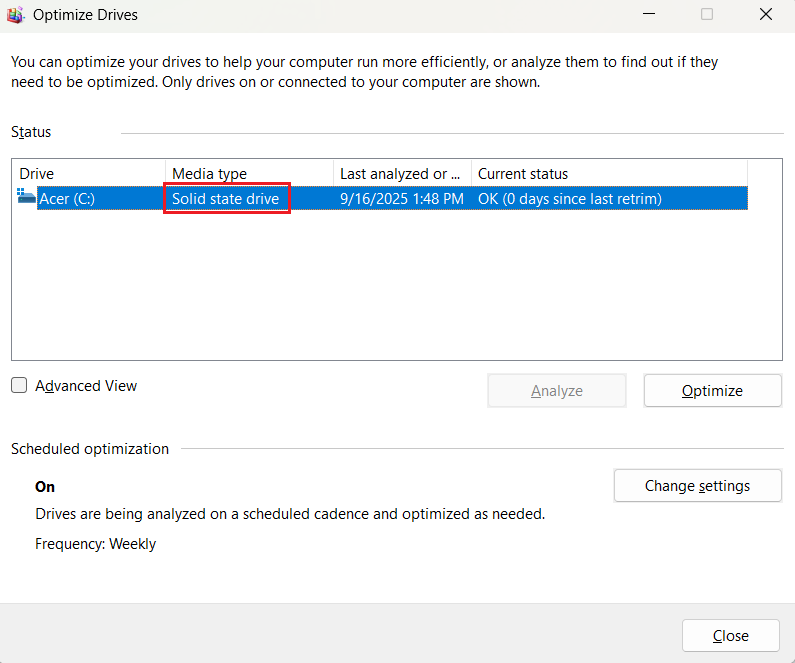Screen dimensions: 795x663
Task: Open Change settings for scheduled optimization
Action: pyautogui.click(x=698, y=486)
